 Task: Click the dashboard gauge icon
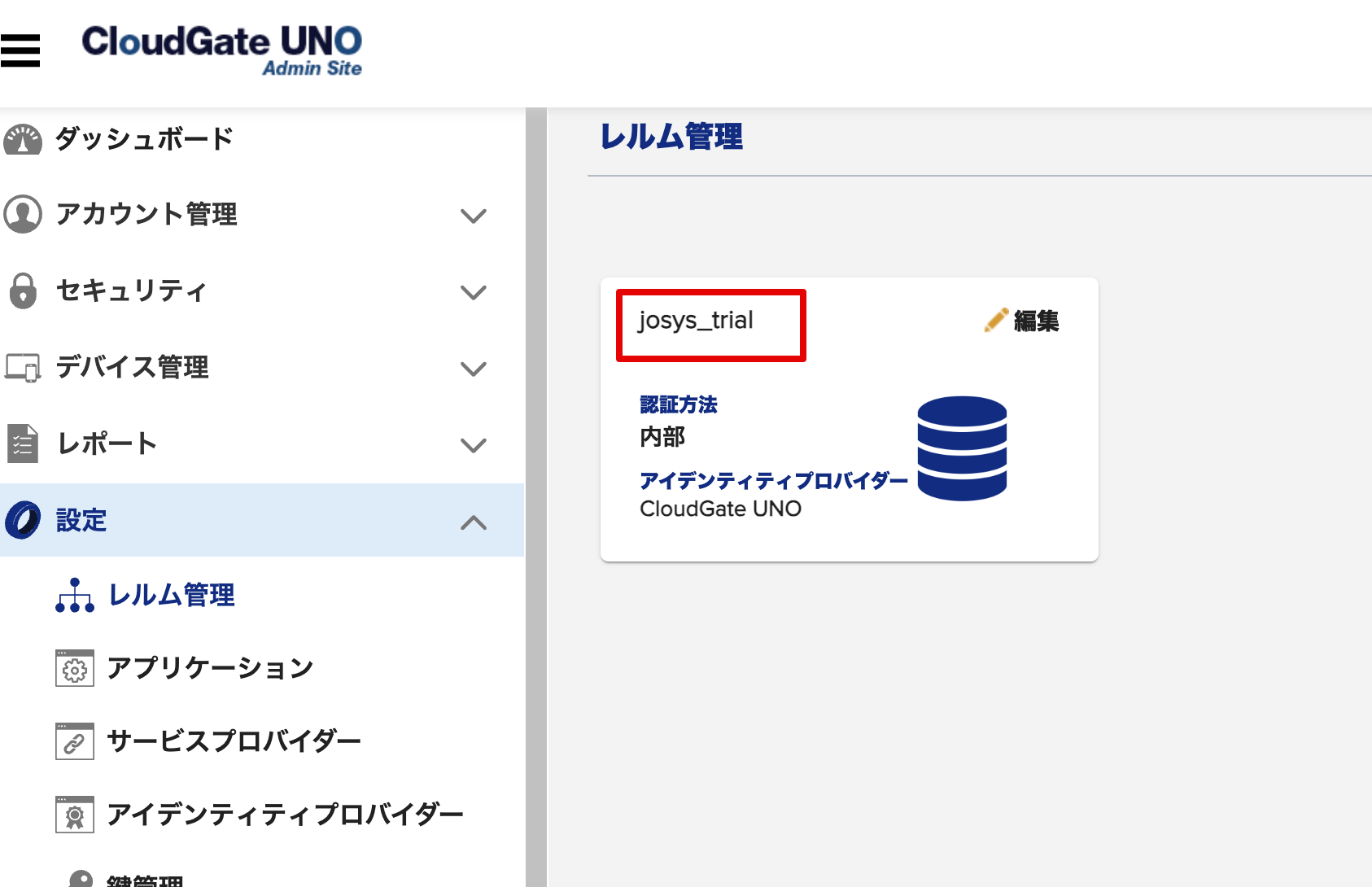pos(23,139)
